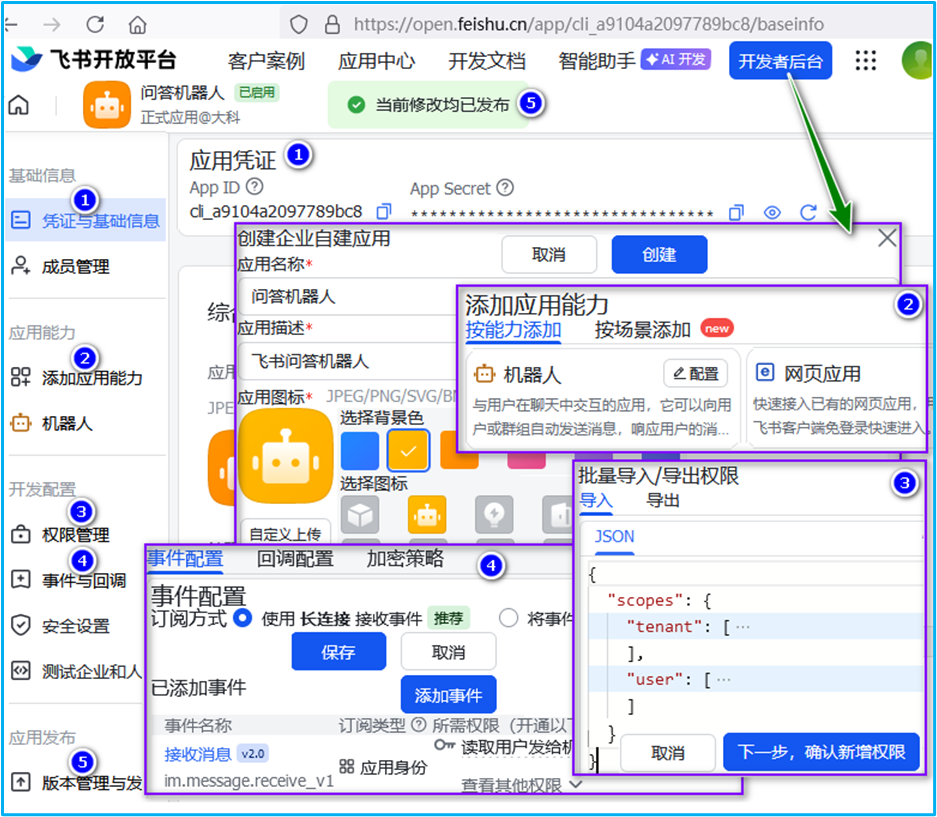Click the 保存 button in 事件配置

(338, 651)
